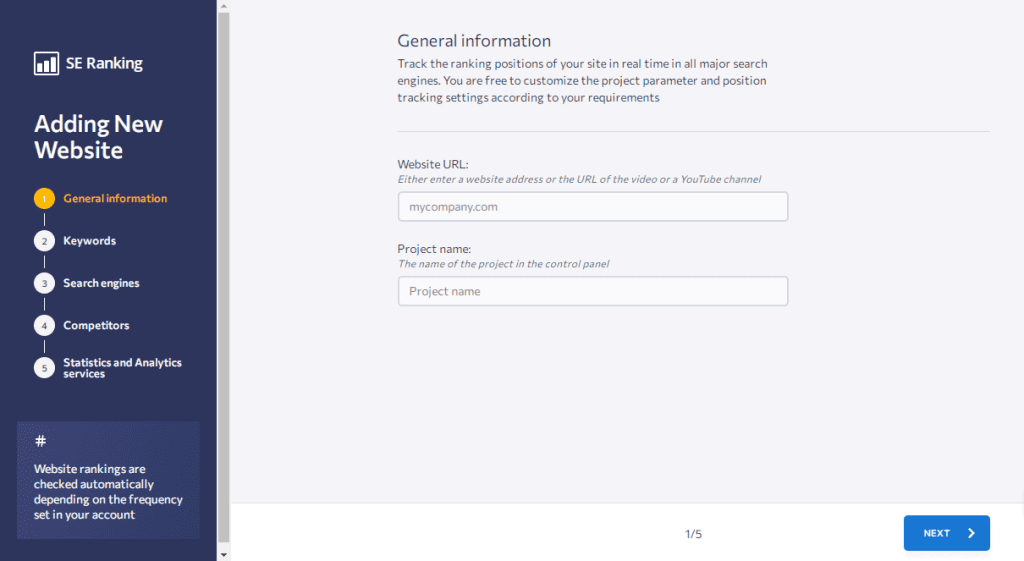Image resolution: width=1024 pixels, height=561 pixels.
Task: Click the website rankings tip text
Action: click(108, 492)
